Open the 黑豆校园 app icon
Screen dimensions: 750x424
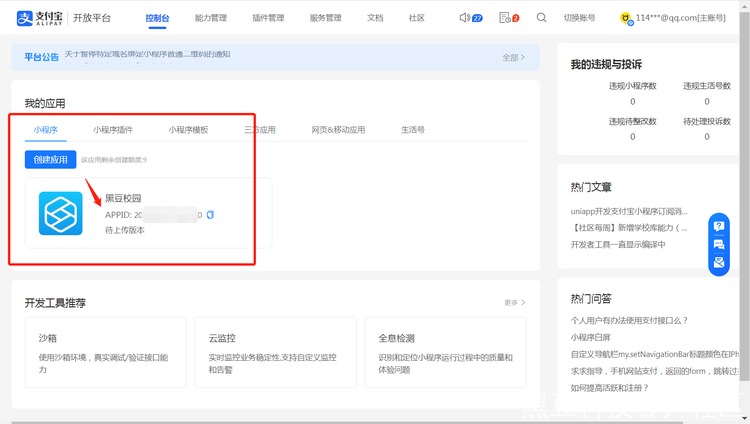coord(61,213)
